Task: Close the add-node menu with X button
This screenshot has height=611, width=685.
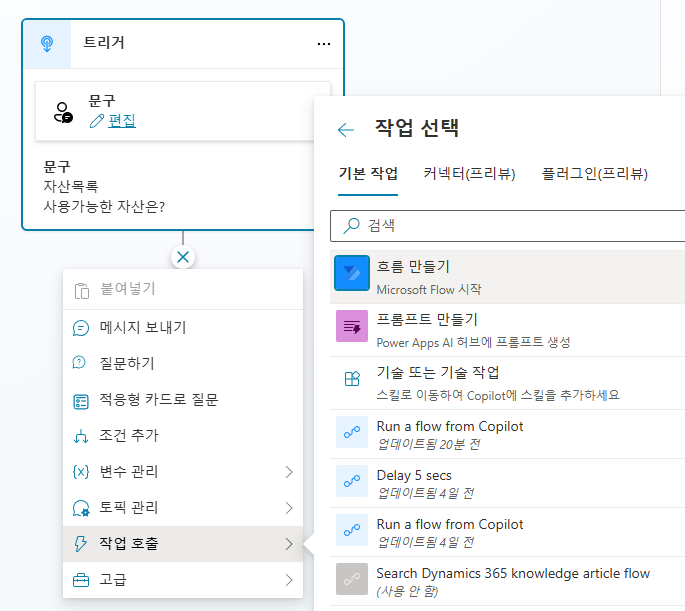Action: tap(183, 257)
